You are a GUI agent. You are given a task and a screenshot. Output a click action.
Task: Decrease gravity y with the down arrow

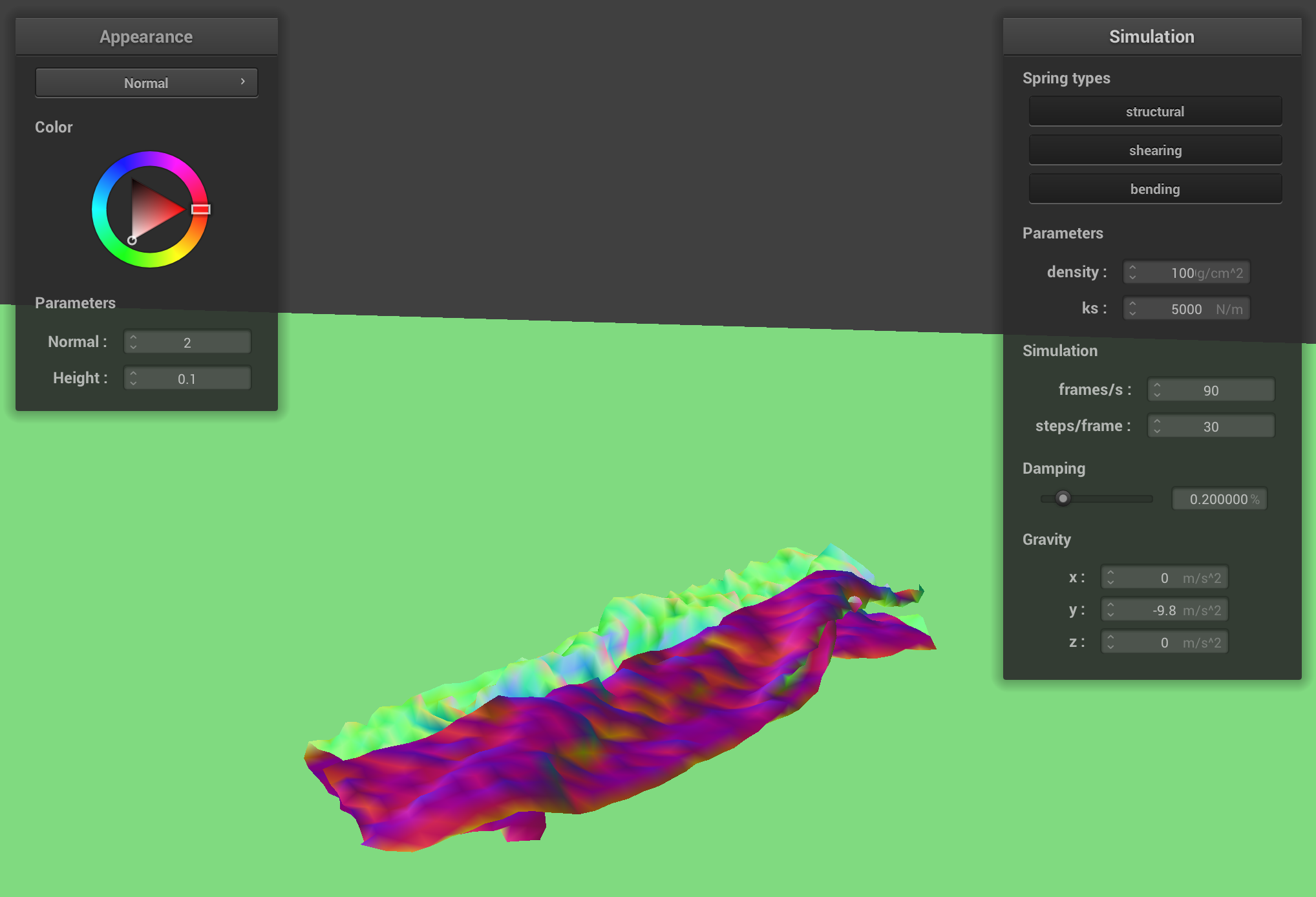click(1110, 615)
